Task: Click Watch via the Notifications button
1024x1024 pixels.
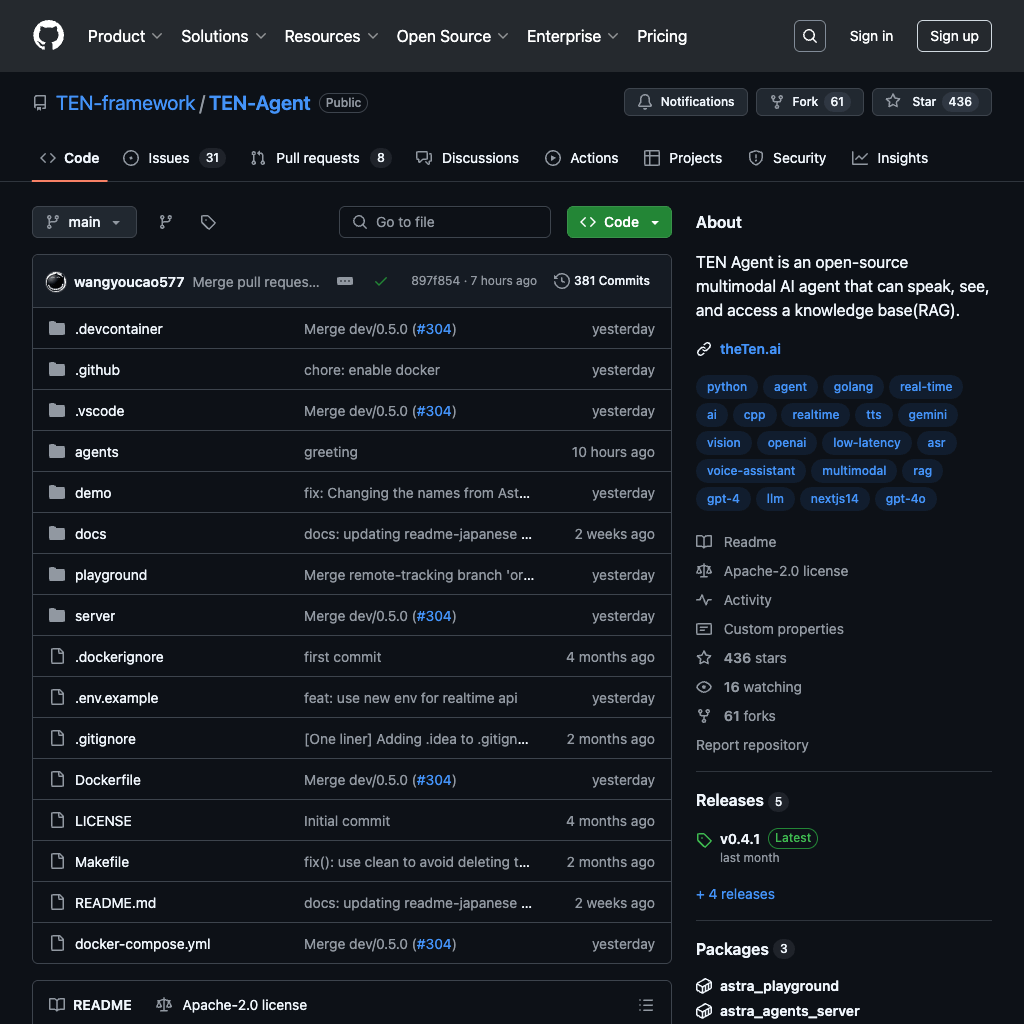Action: pos(685,101)
